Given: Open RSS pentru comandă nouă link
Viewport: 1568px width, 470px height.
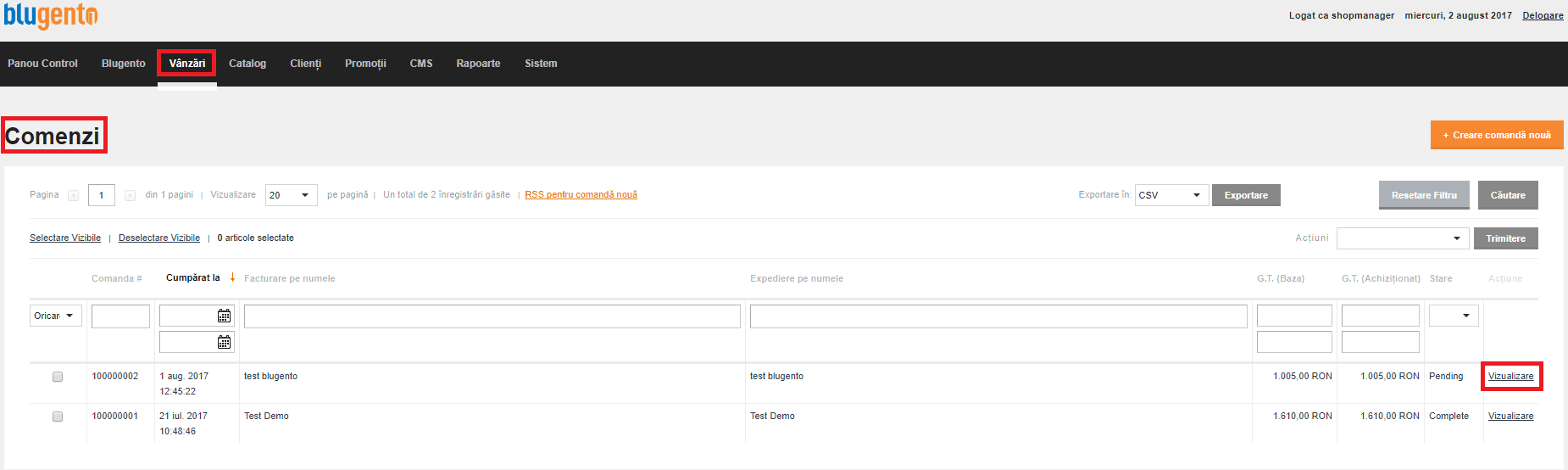Looking at the screenshot, I should [581, 195].
